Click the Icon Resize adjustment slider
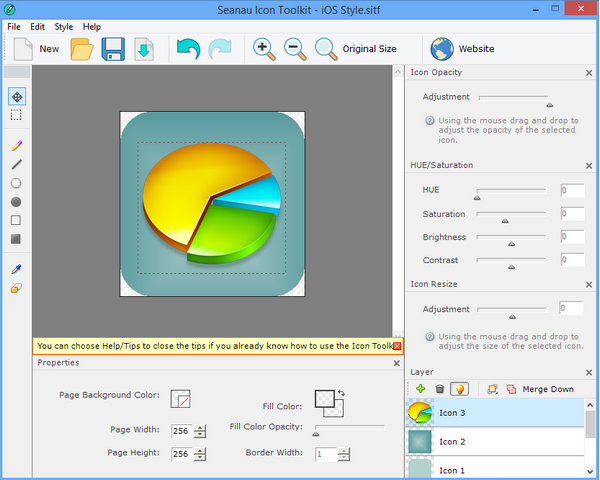600x480 pixels. pos(512,311)
